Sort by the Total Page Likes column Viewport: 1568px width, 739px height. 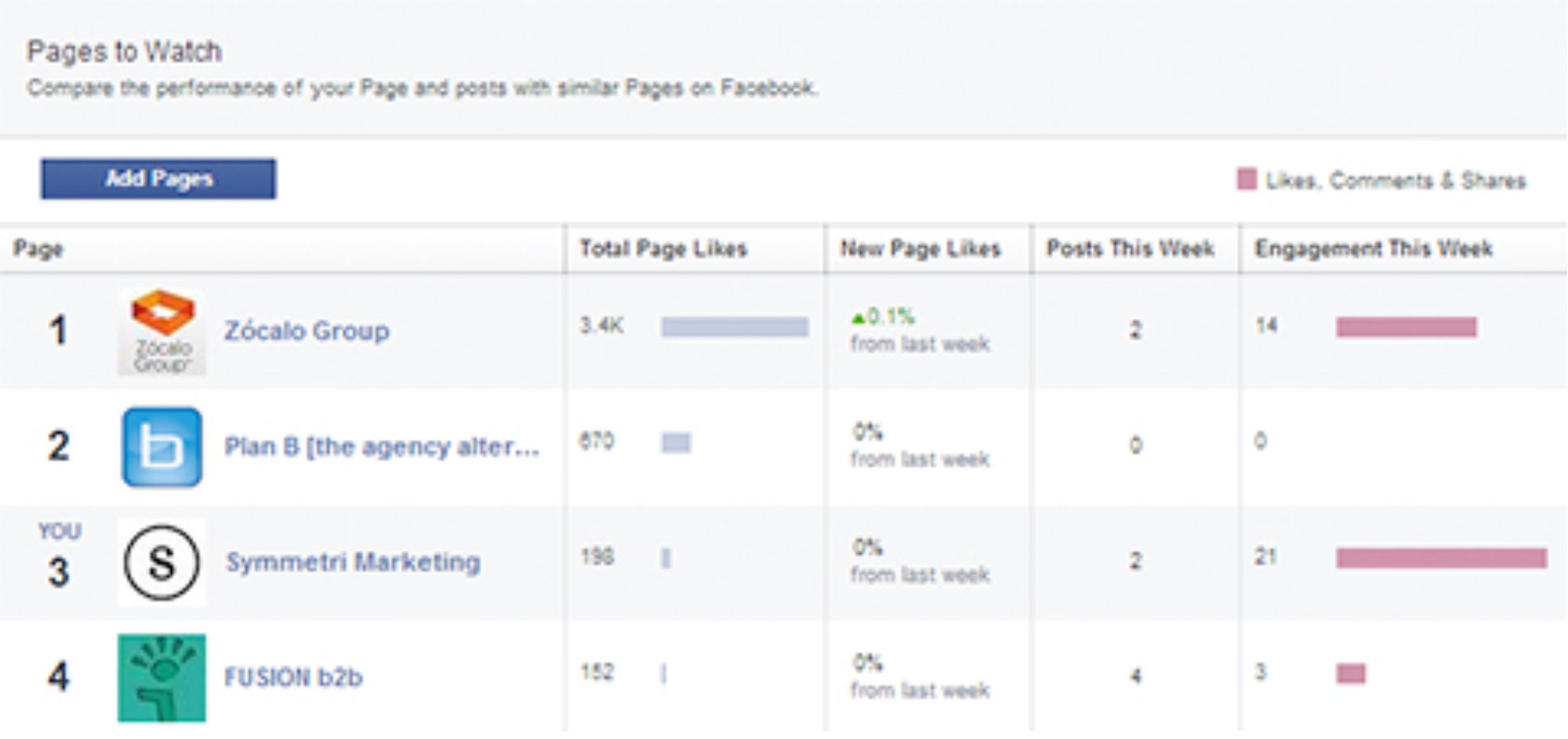[x=663, y=249]
